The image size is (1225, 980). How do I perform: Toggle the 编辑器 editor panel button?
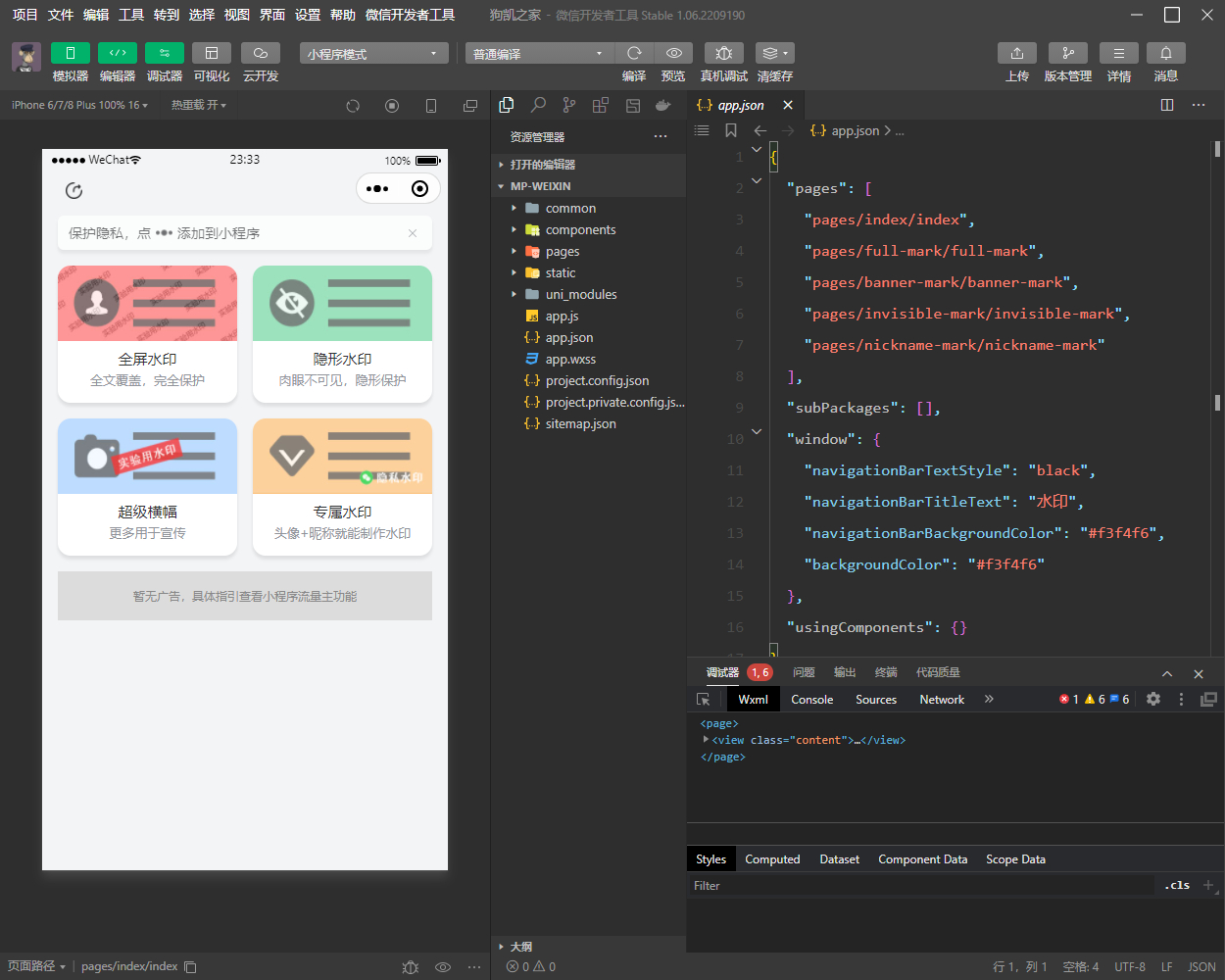(x=117, y=53)
